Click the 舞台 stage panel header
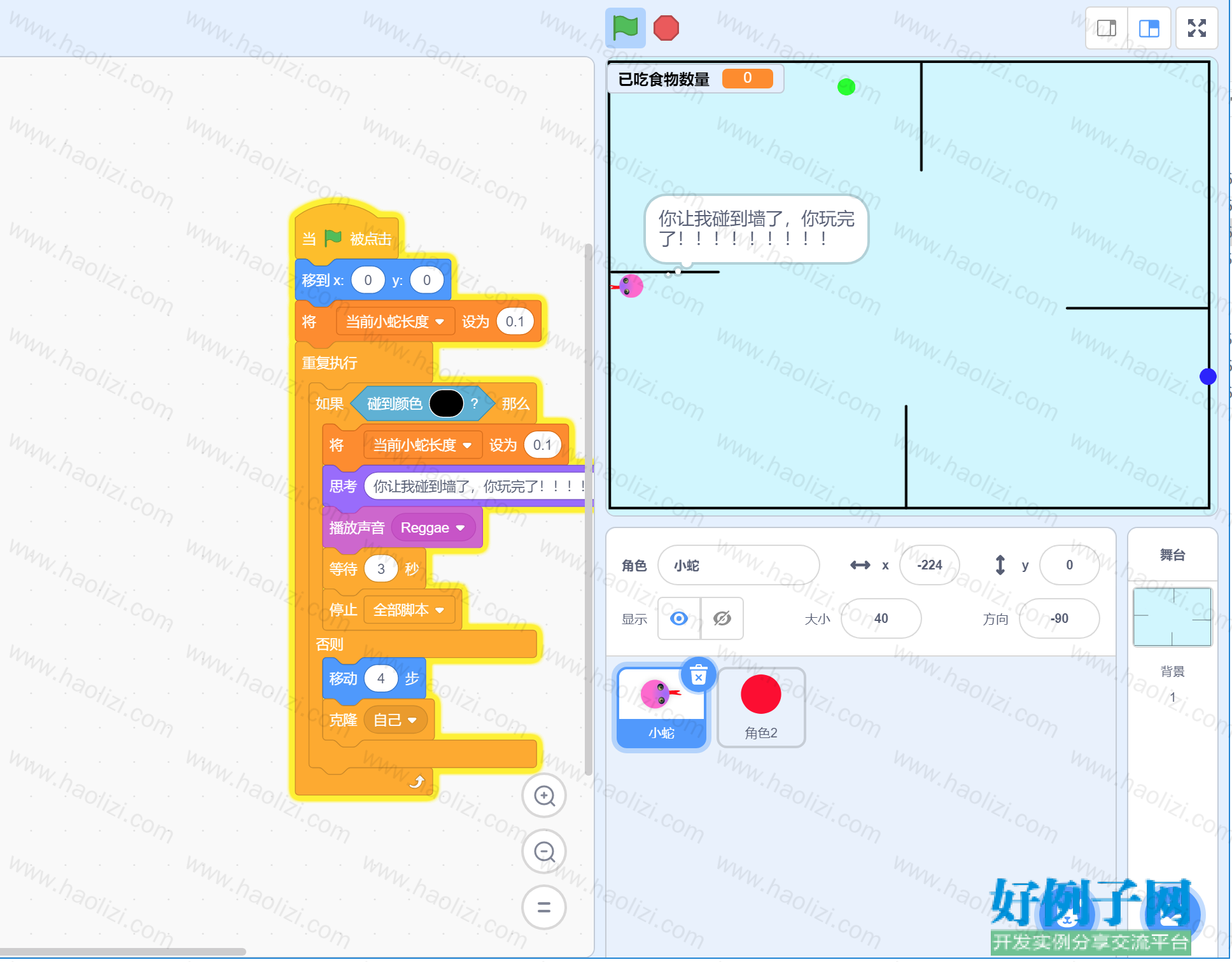Viewport: 1232px width, 962px height. click(1172, 555)
